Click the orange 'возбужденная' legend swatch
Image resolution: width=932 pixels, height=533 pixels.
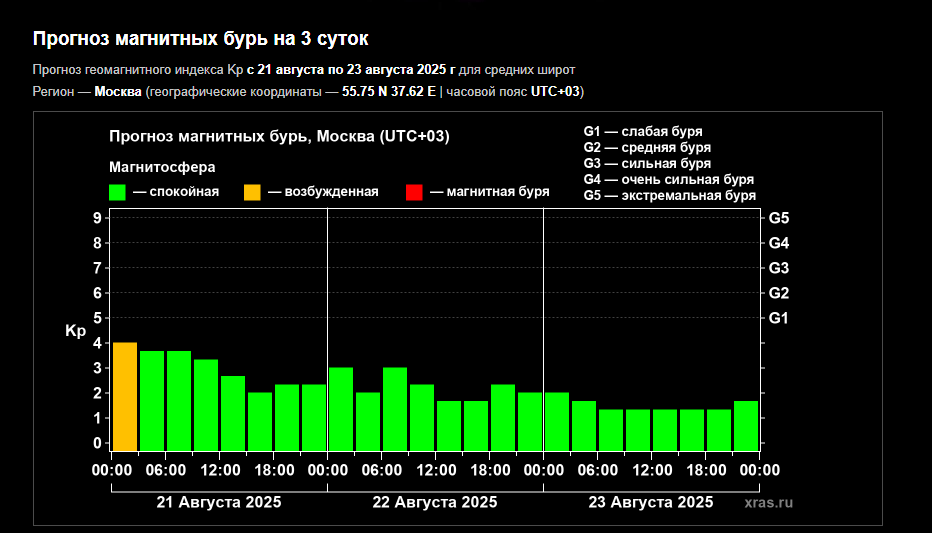[x=252, y=192]
